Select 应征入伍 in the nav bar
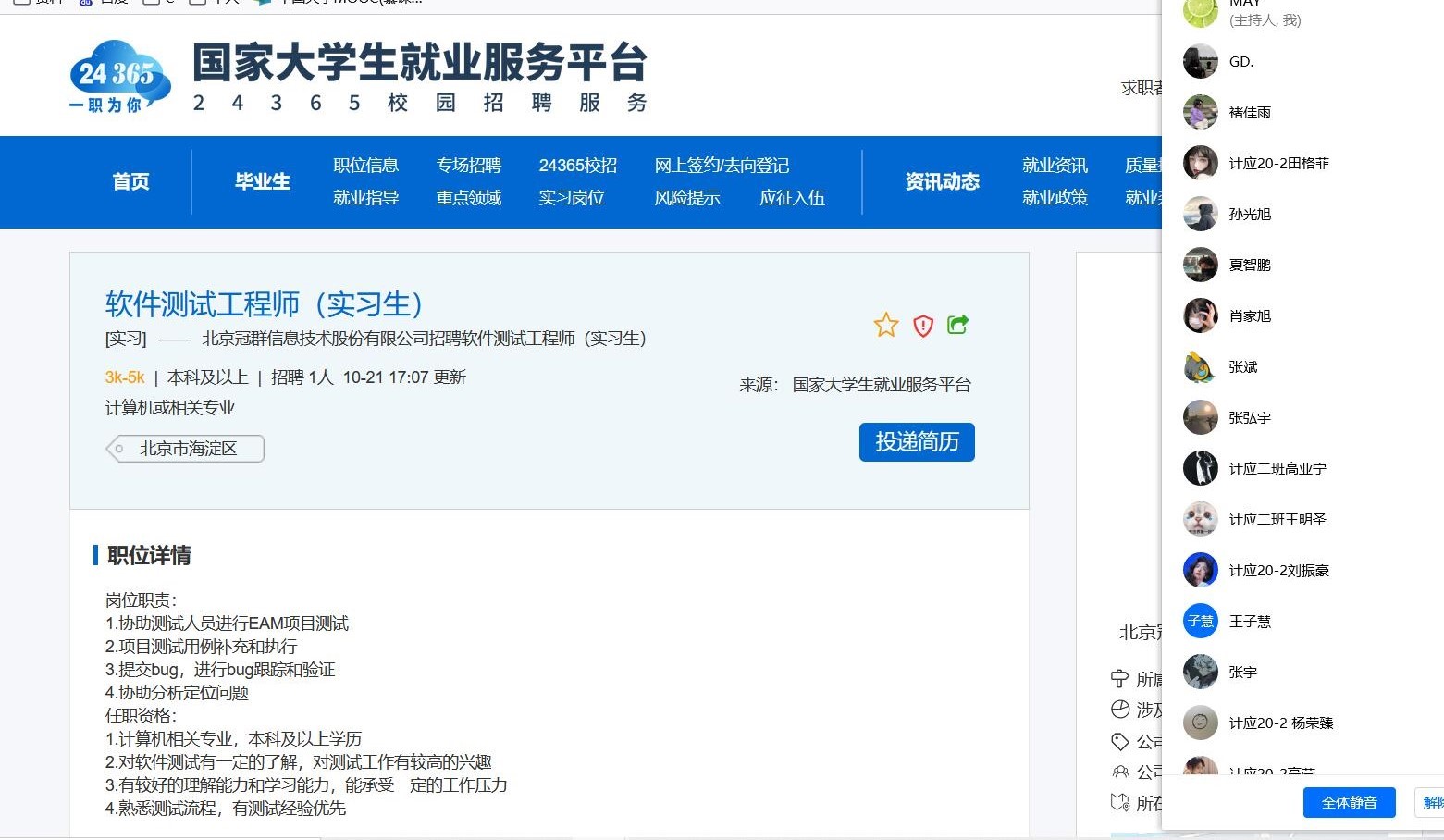The height and width of the screenshot is (840, 1444). coord(793,198)
